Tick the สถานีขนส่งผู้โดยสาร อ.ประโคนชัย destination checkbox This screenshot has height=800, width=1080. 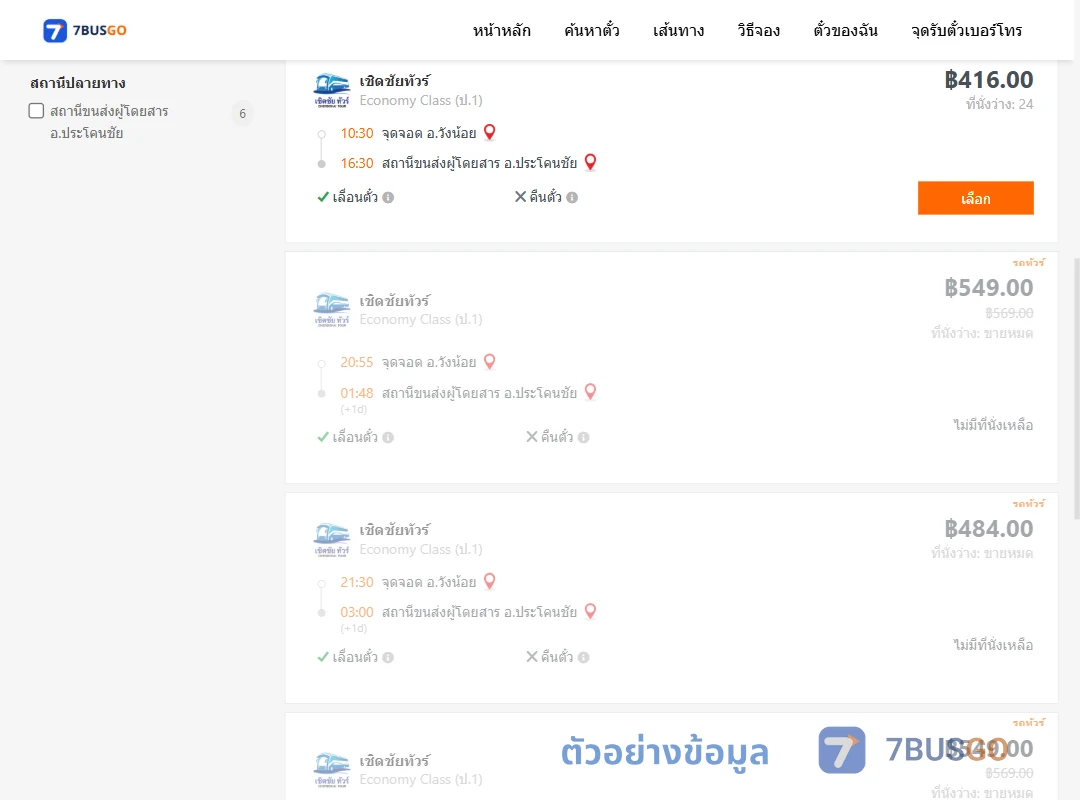coord(37,111)
